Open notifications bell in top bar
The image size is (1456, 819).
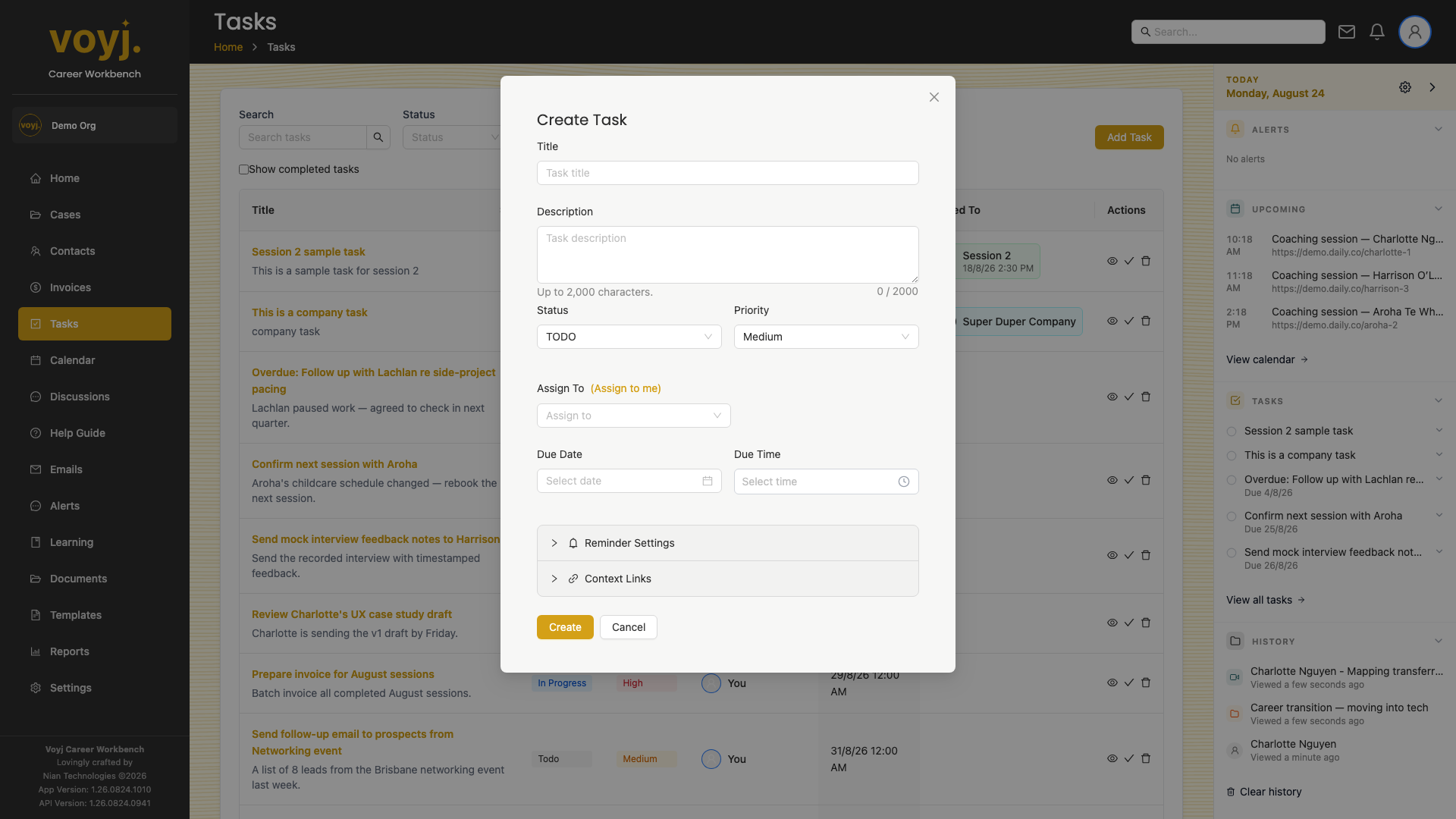click(1377, 32)
